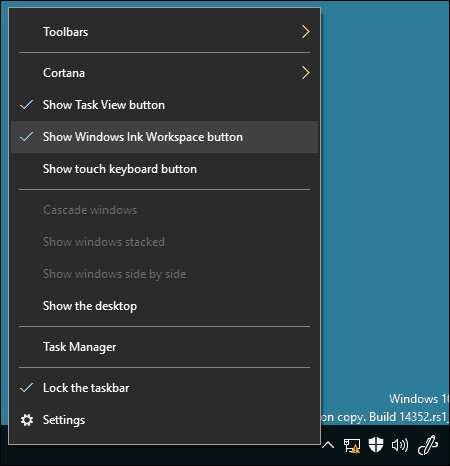The image size is (450, 466).
Task: Open Windows Ink Workspace pen icon in tray
Action: point(428,445)
